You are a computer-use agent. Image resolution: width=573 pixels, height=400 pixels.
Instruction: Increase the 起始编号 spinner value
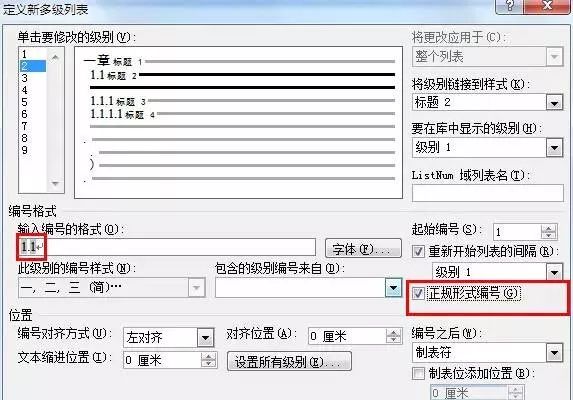point(549,228)
